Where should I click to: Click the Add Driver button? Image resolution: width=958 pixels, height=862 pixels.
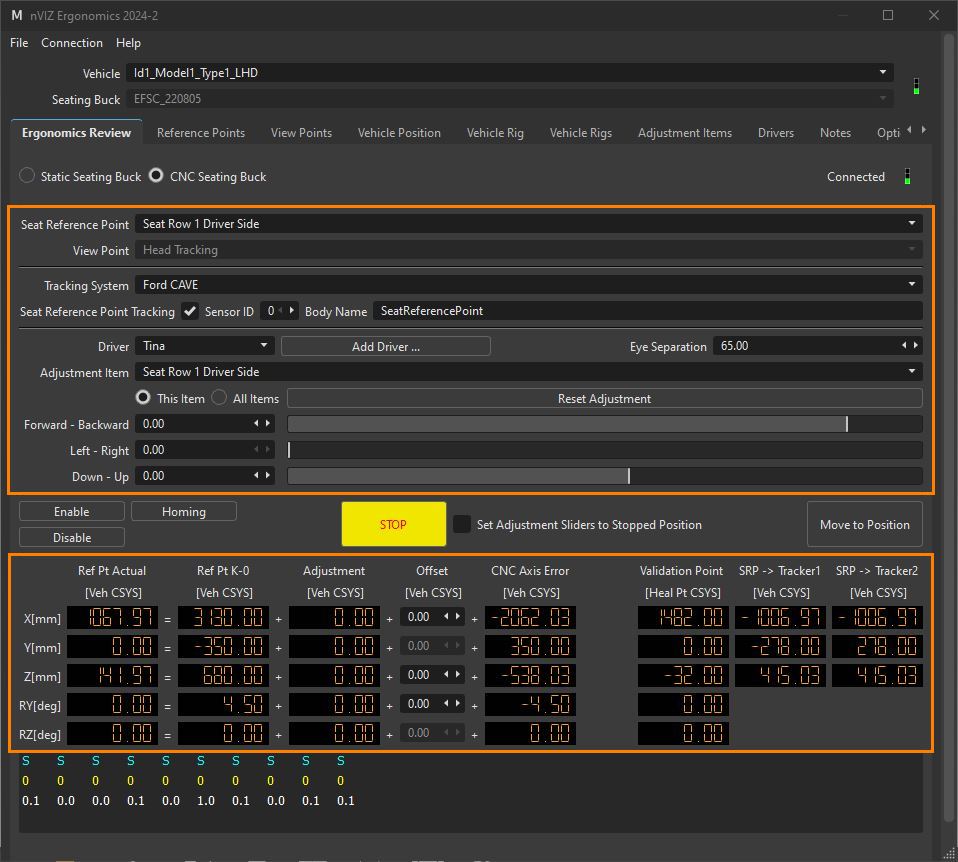[x=385, y=345]
